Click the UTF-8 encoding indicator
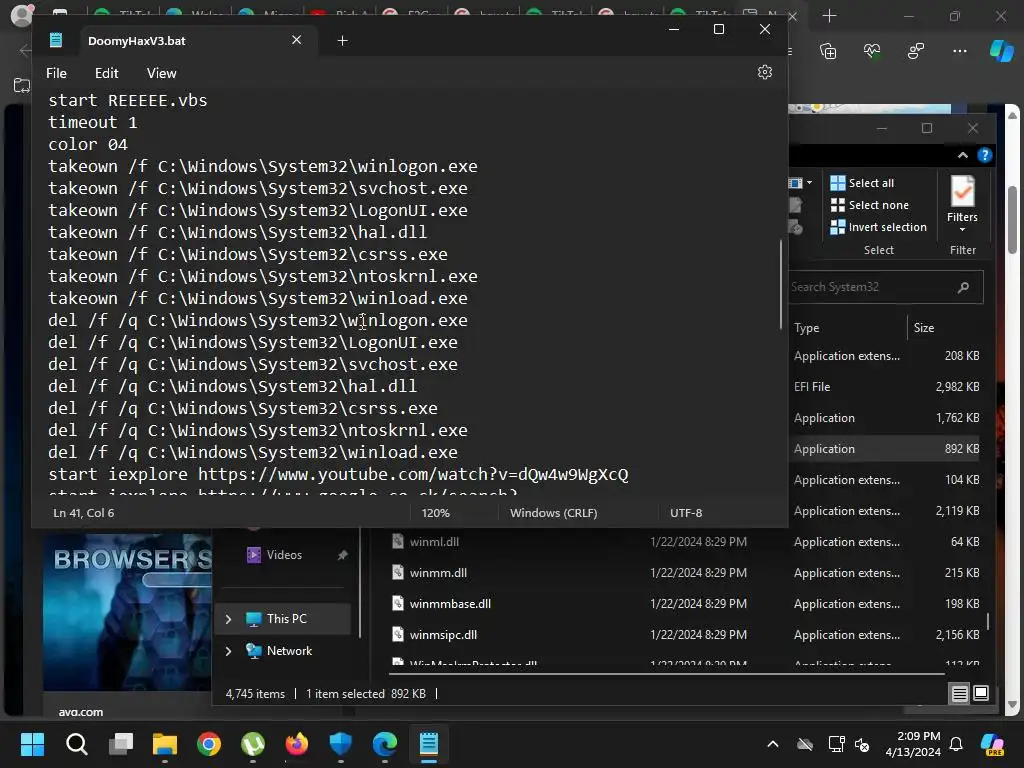This screenshot has width=1024, height=768. pos(686,513)
